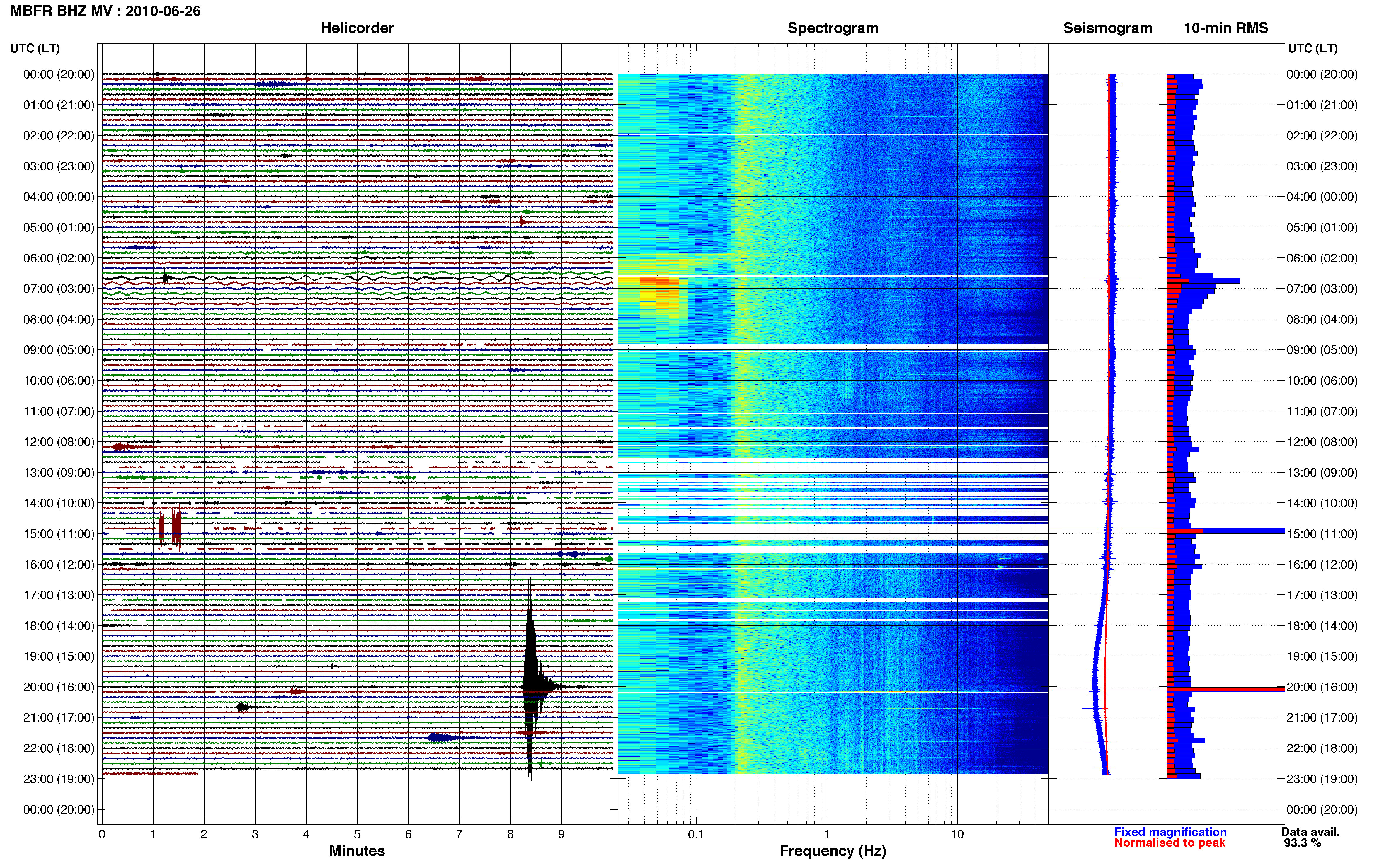Click right time label 09:00 (05:00)
1389x868 pixels.
(1322, 350)
